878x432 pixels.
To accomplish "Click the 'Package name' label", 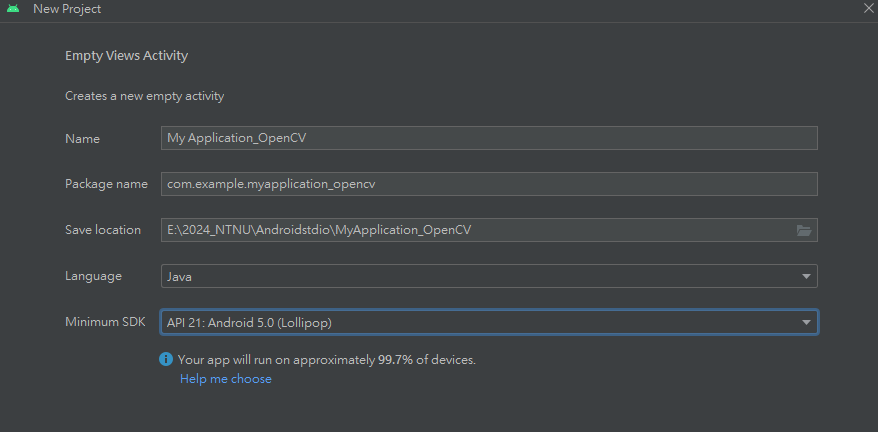I will [x=106, y=184].
